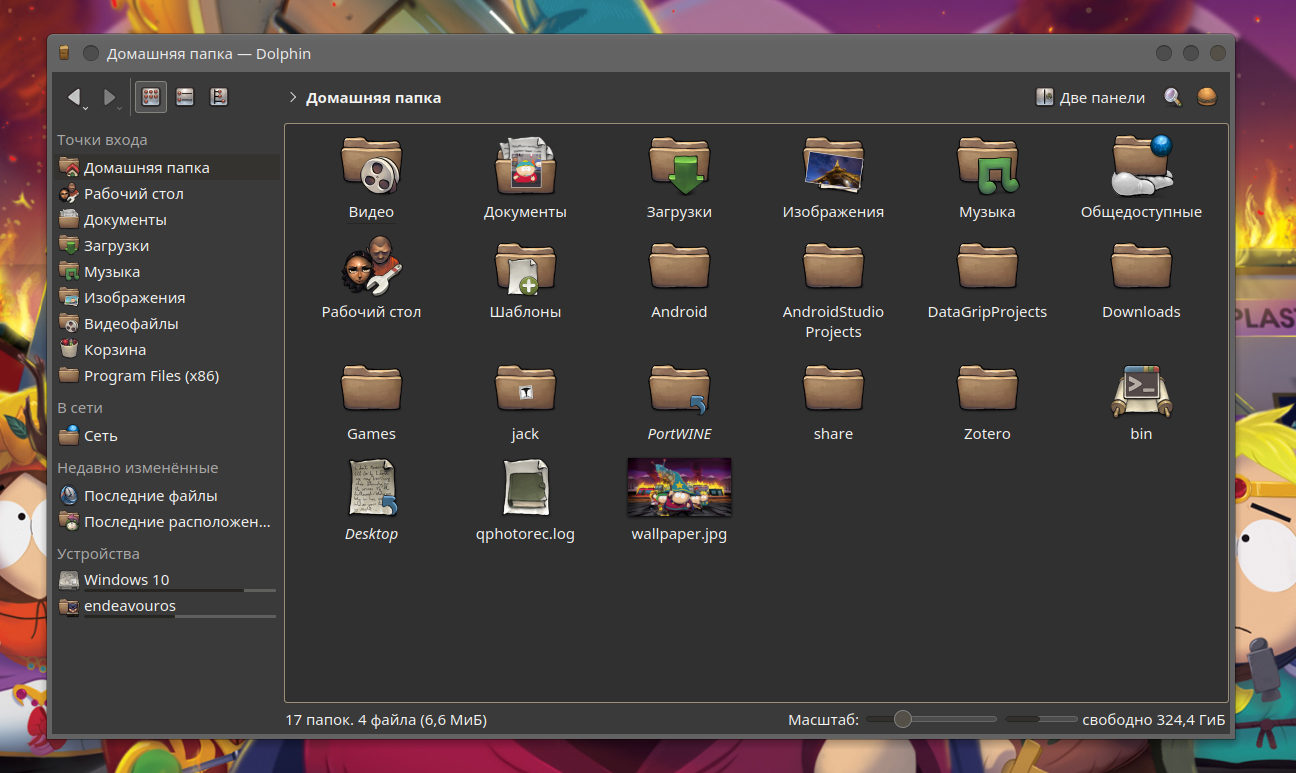Open Загрузки in the places sidebar
1296x773 pixels.
(x=168, y=246)
